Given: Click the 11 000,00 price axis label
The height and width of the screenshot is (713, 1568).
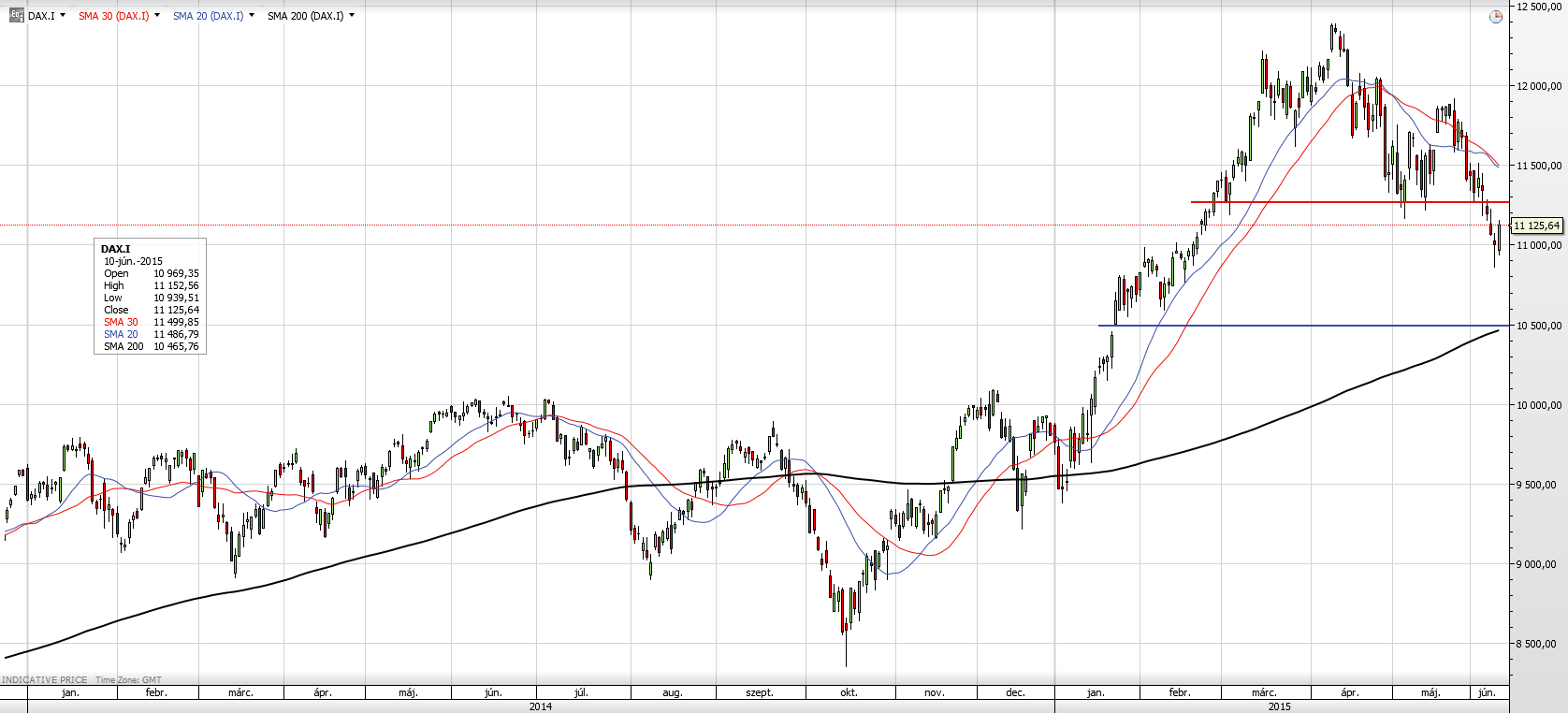Looking at the screenshot, I should coord(1539,245).
